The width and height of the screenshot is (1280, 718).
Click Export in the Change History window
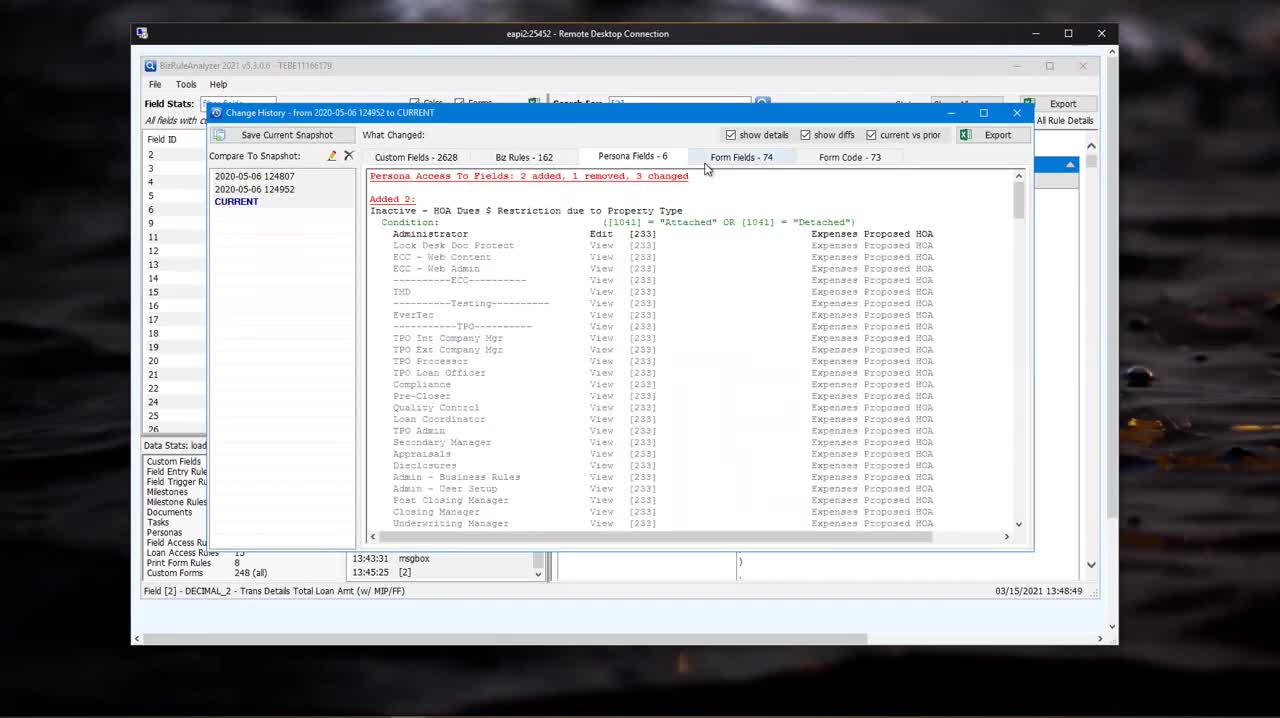(x=993, y=135)
